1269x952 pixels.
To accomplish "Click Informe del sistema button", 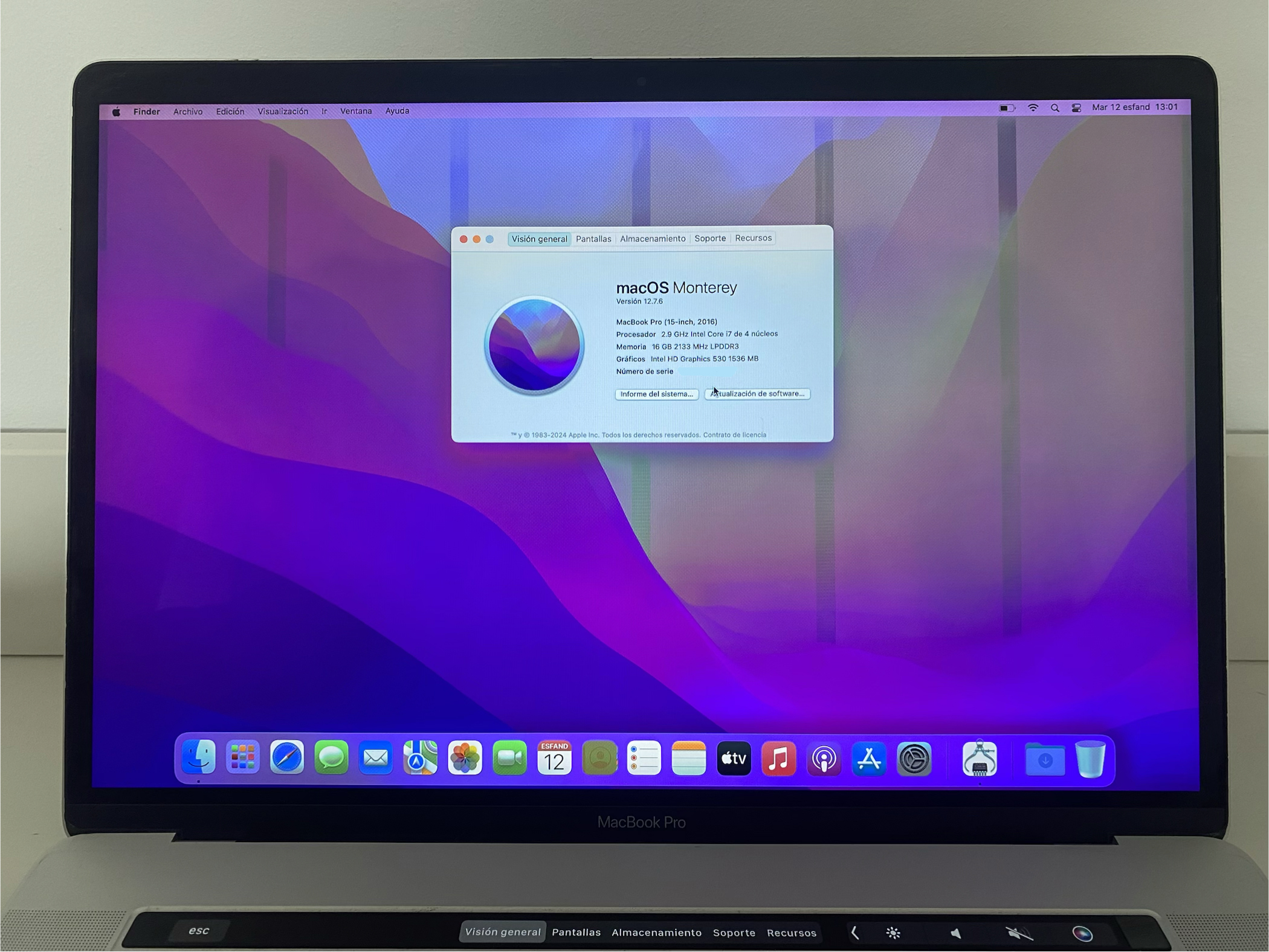I will [656, 394].
